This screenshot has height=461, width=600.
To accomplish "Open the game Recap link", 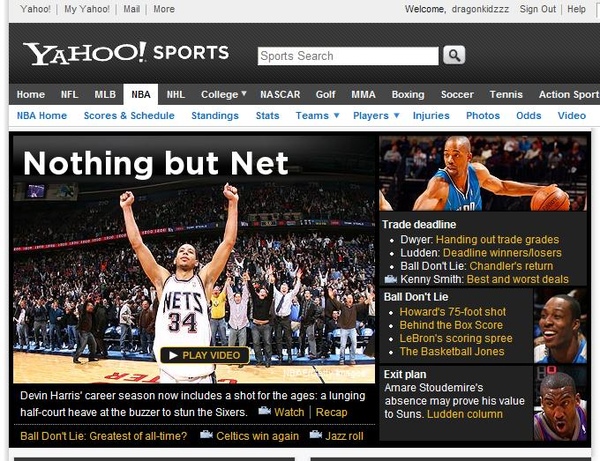I will (331, 412).
